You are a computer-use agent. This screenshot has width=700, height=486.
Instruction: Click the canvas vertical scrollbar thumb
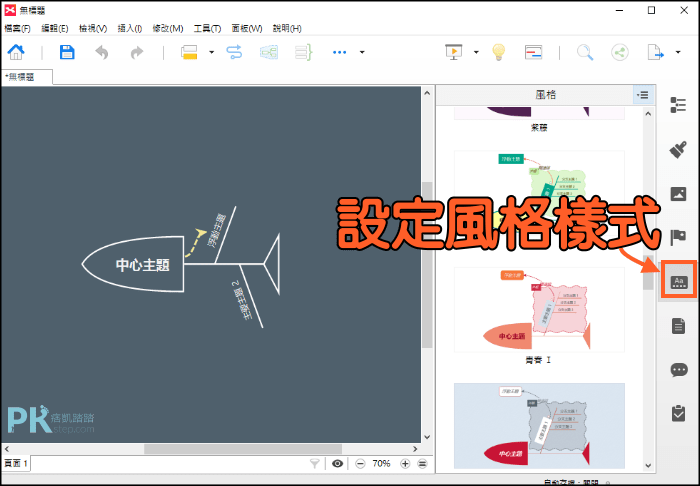tap(427, 265)
